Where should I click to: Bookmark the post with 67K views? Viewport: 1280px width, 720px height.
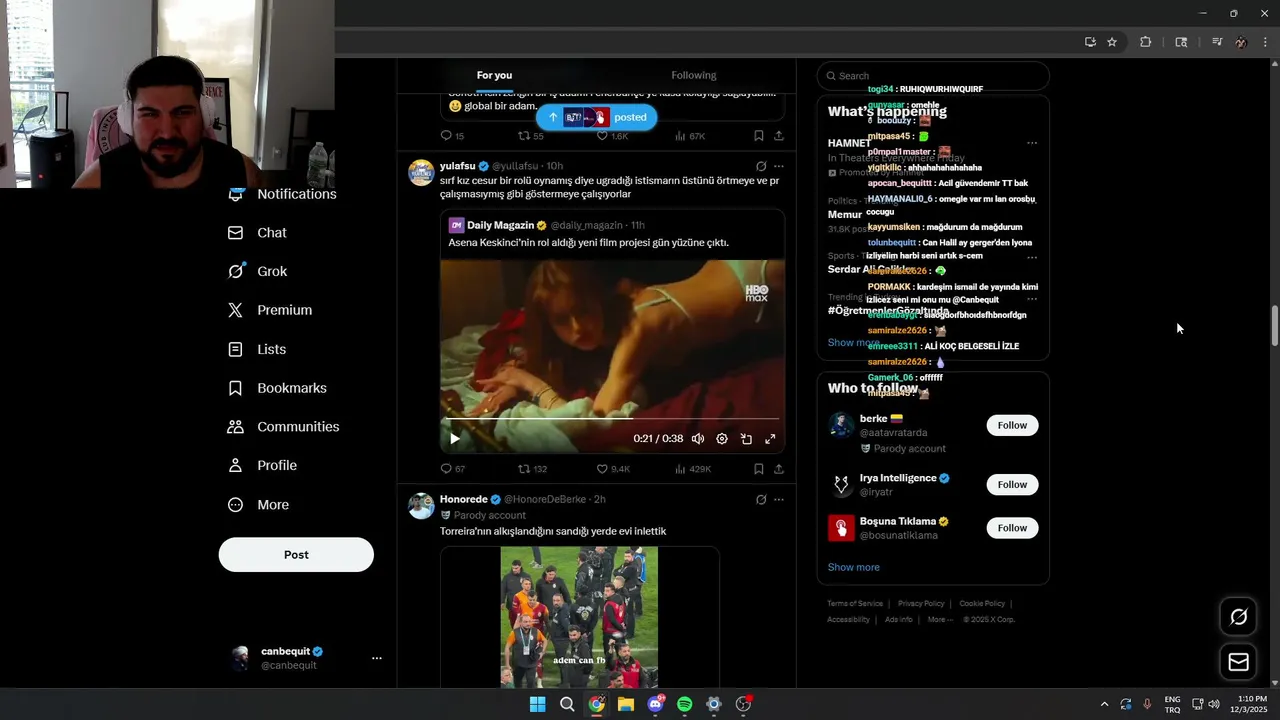pos(759,136)
